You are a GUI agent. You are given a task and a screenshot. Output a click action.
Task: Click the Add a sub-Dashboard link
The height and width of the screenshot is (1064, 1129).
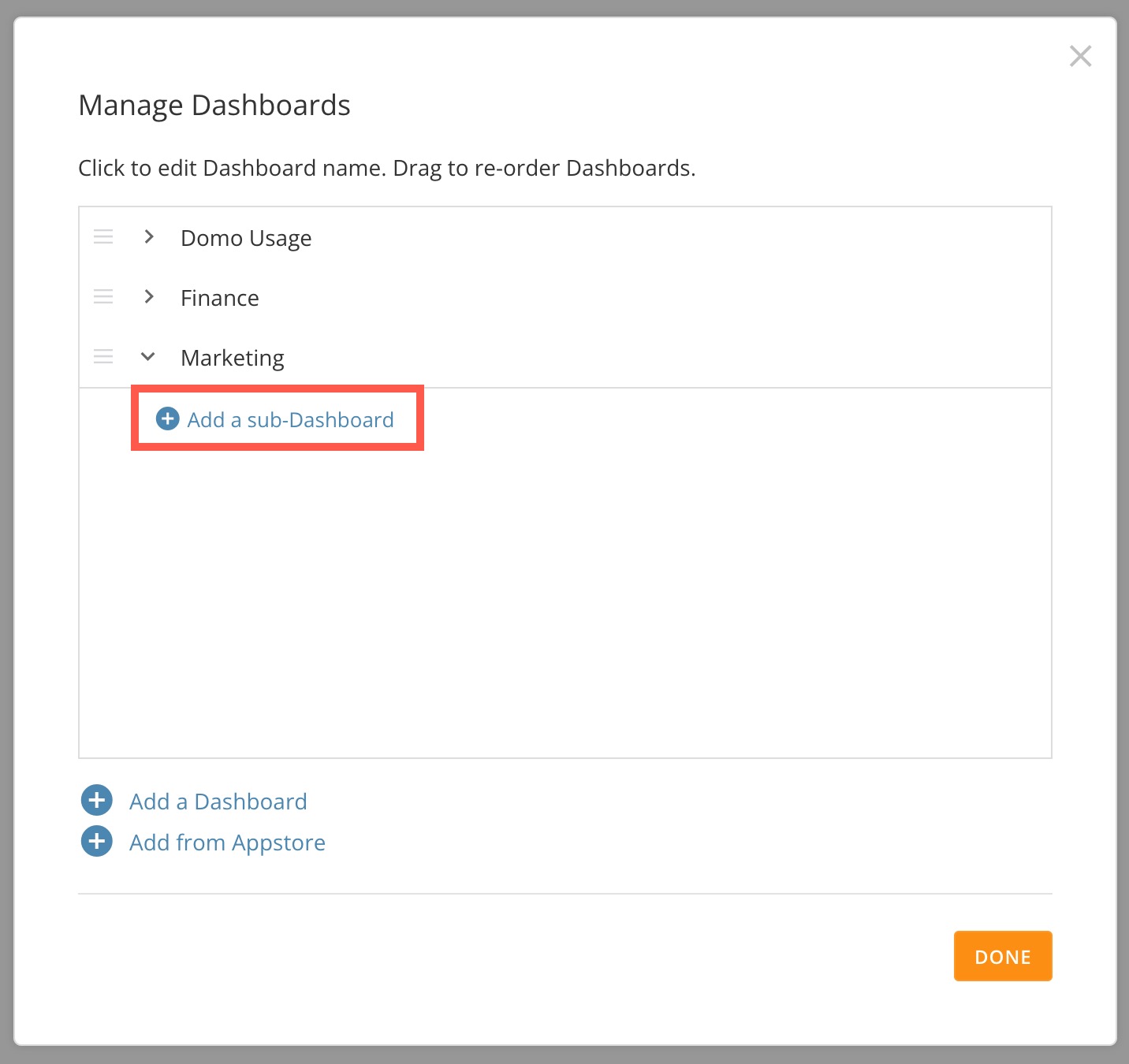[x=290, y=420]
